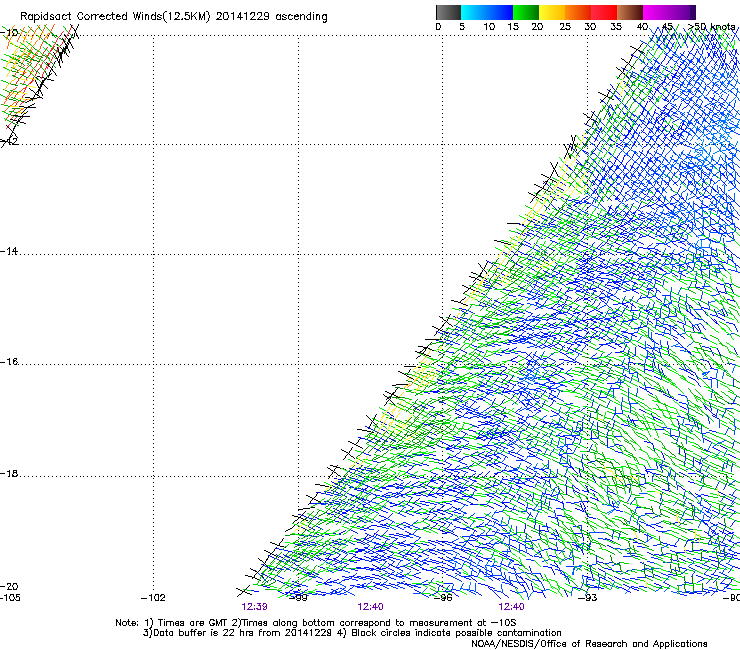Click the '5' label under the color scale
This screenshot has width=740, height=650.
coord(462,27)
